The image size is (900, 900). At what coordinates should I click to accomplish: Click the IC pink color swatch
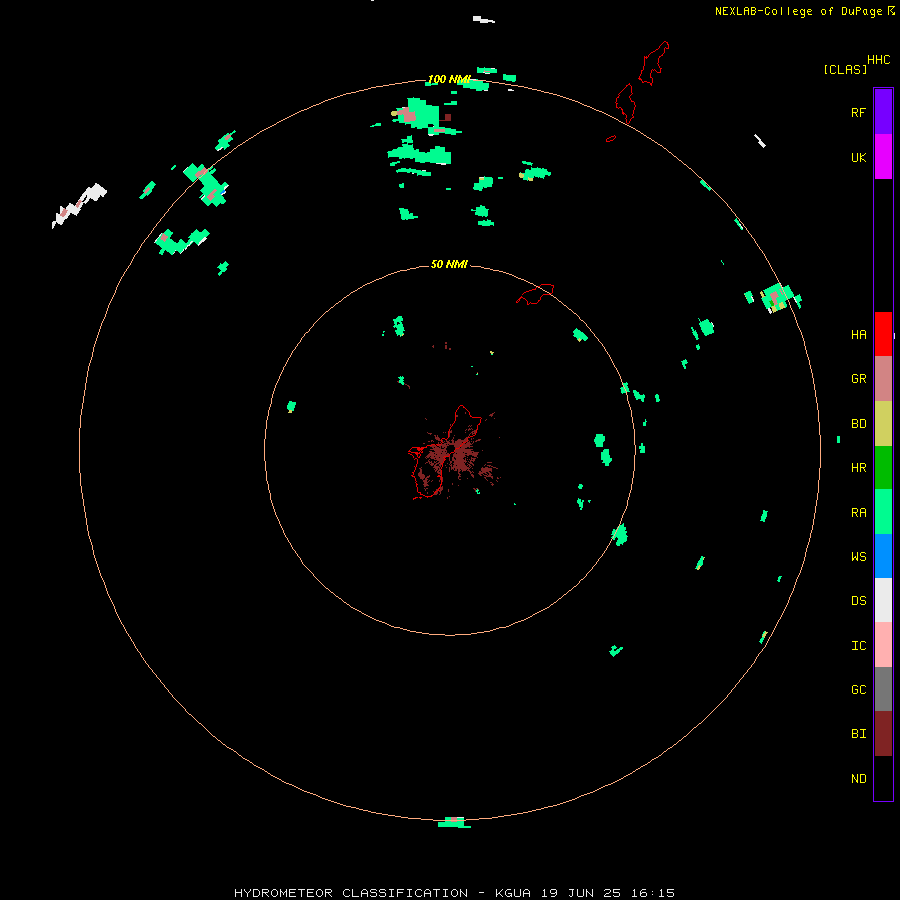click(883, 645)
